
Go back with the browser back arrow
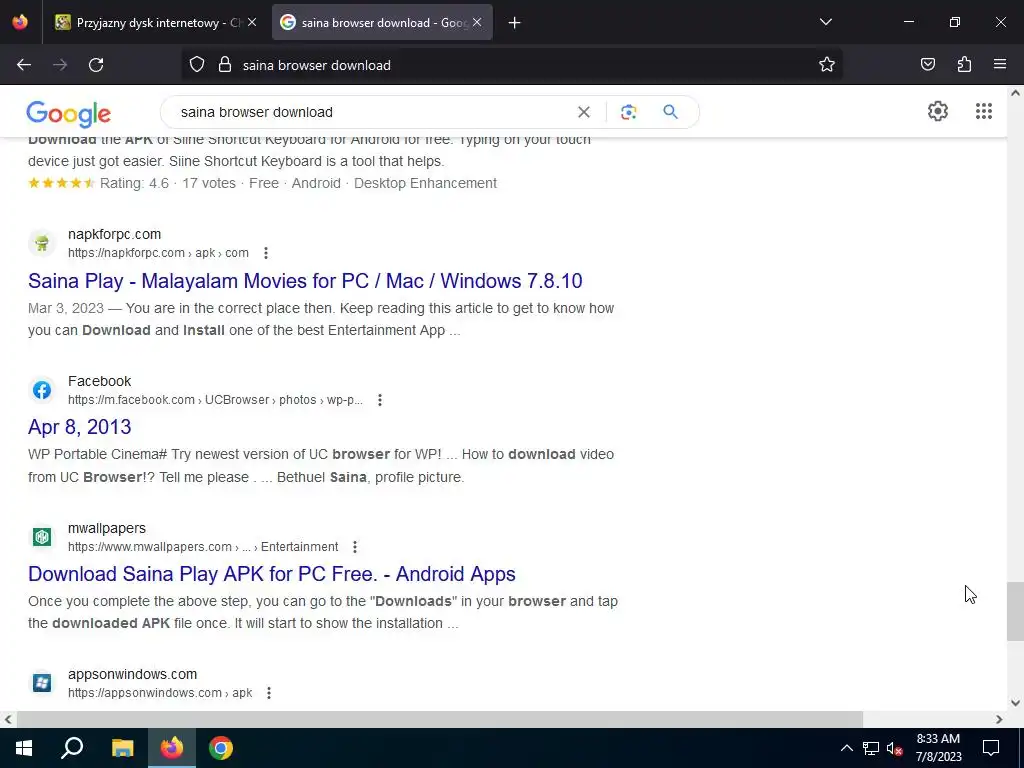pos(24,65)
